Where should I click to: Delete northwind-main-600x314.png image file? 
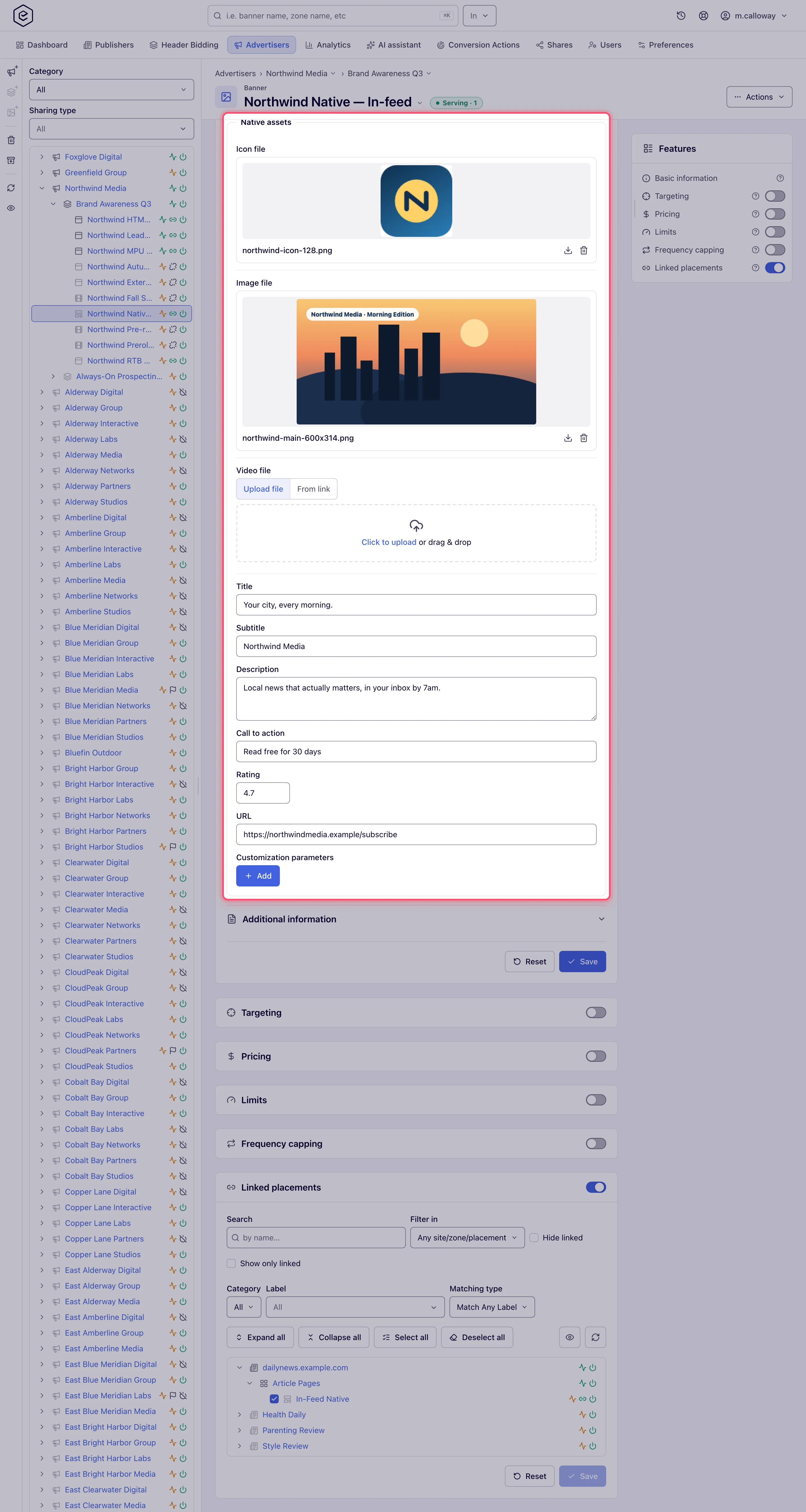tap(584, 438)
